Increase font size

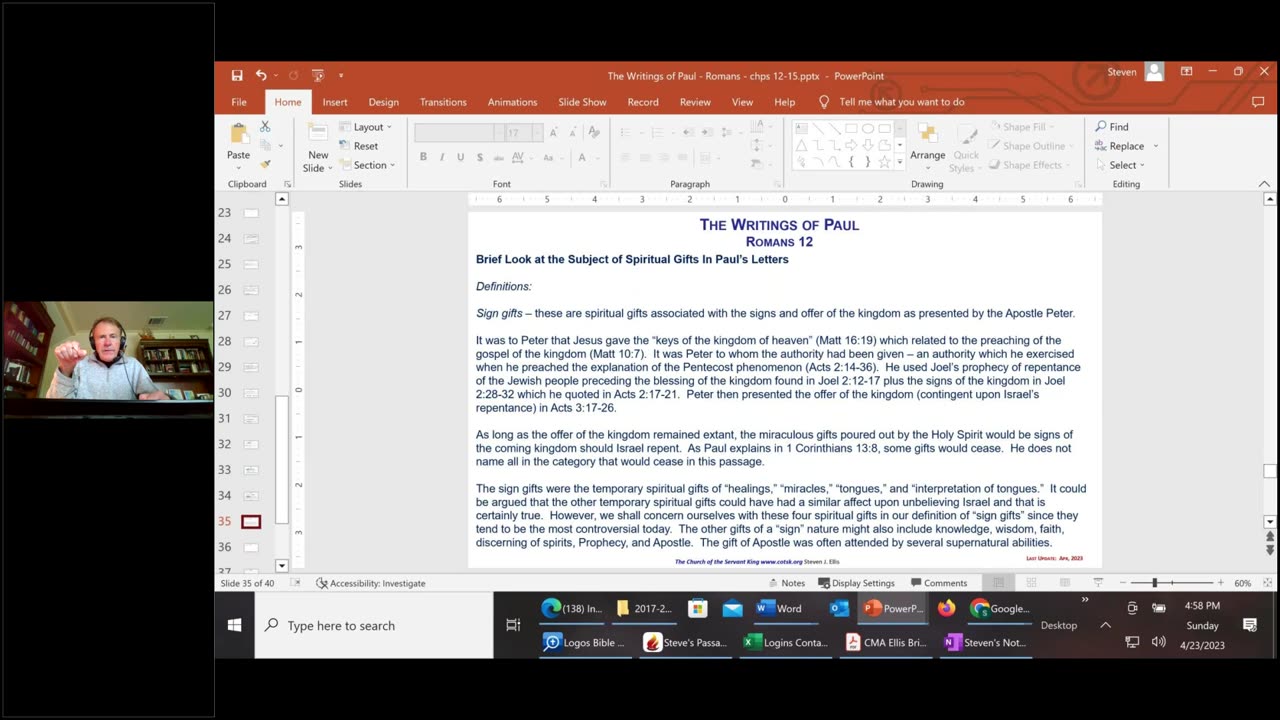pos(554,132)
